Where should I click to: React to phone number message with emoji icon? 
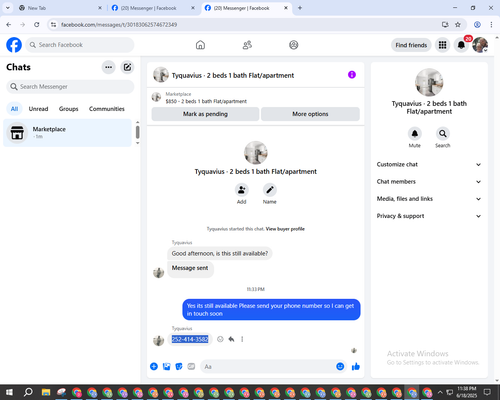220,339
